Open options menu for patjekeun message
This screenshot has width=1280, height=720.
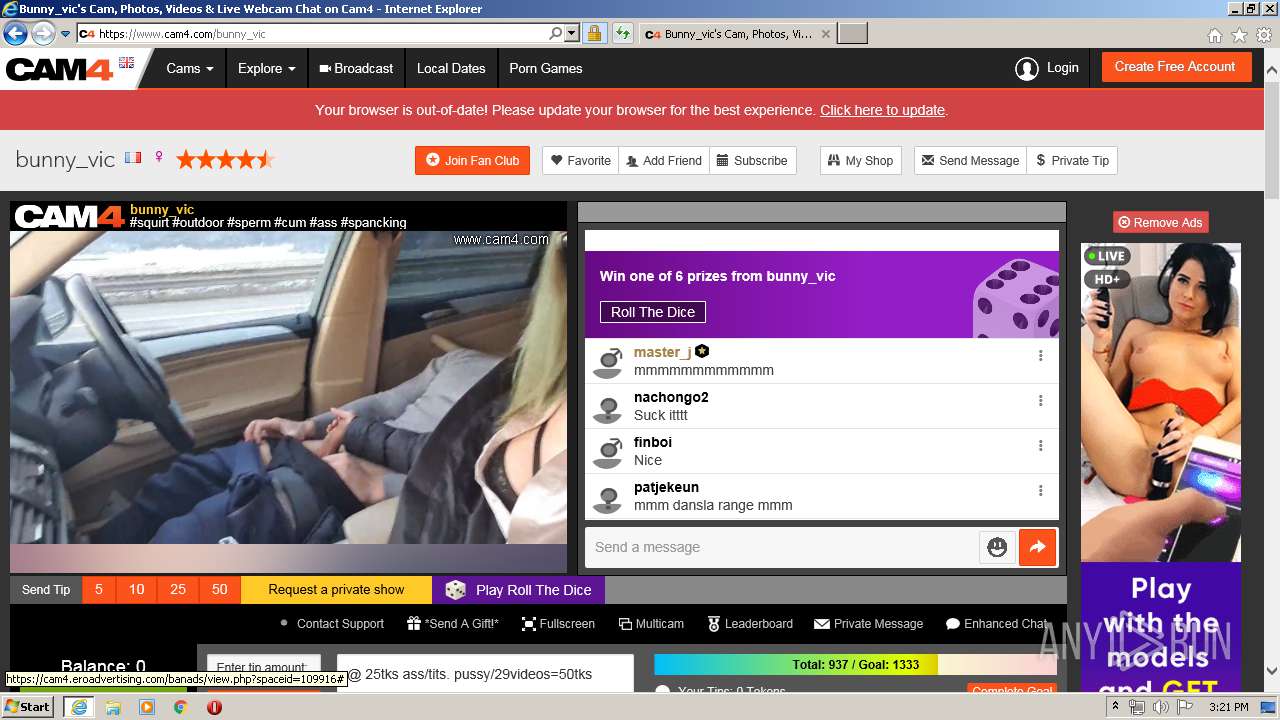pos(1040,491)
